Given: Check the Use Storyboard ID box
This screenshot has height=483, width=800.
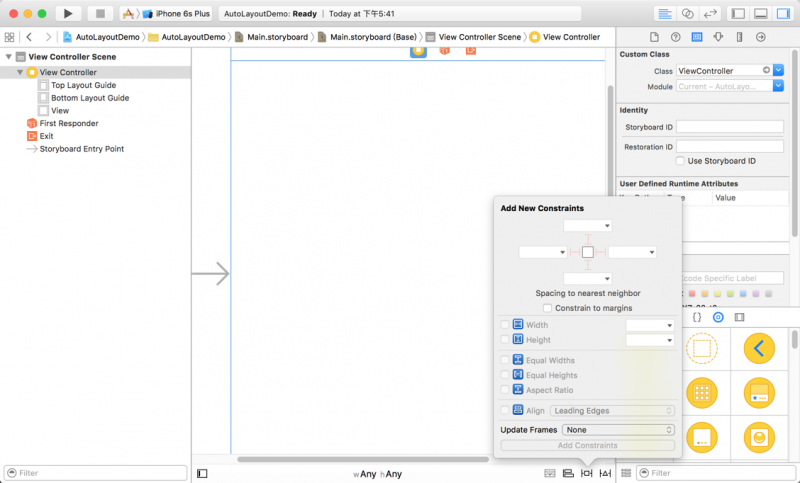Looking at the screenshot, I should pyautogui.click(x=681, y=160).
